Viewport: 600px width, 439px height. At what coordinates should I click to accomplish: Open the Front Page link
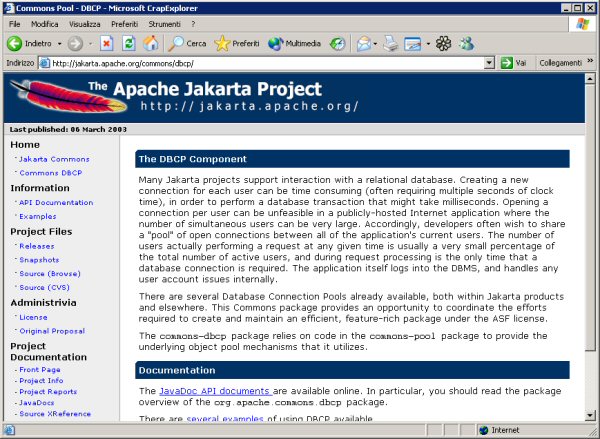pos(40,370)
